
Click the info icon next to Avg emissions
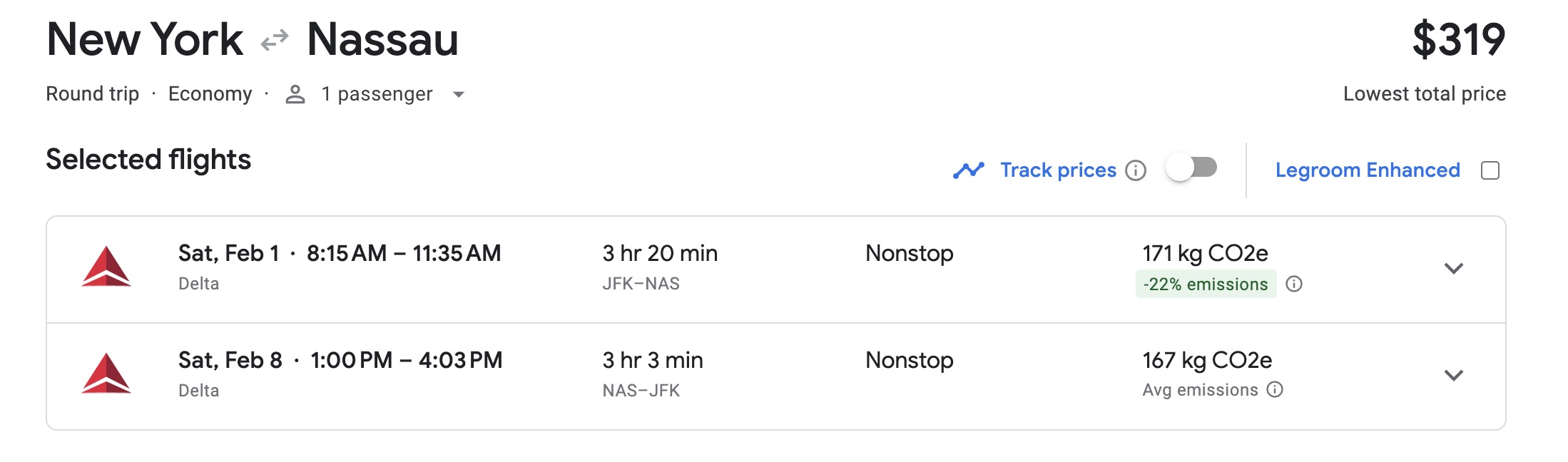point(1275,390)
